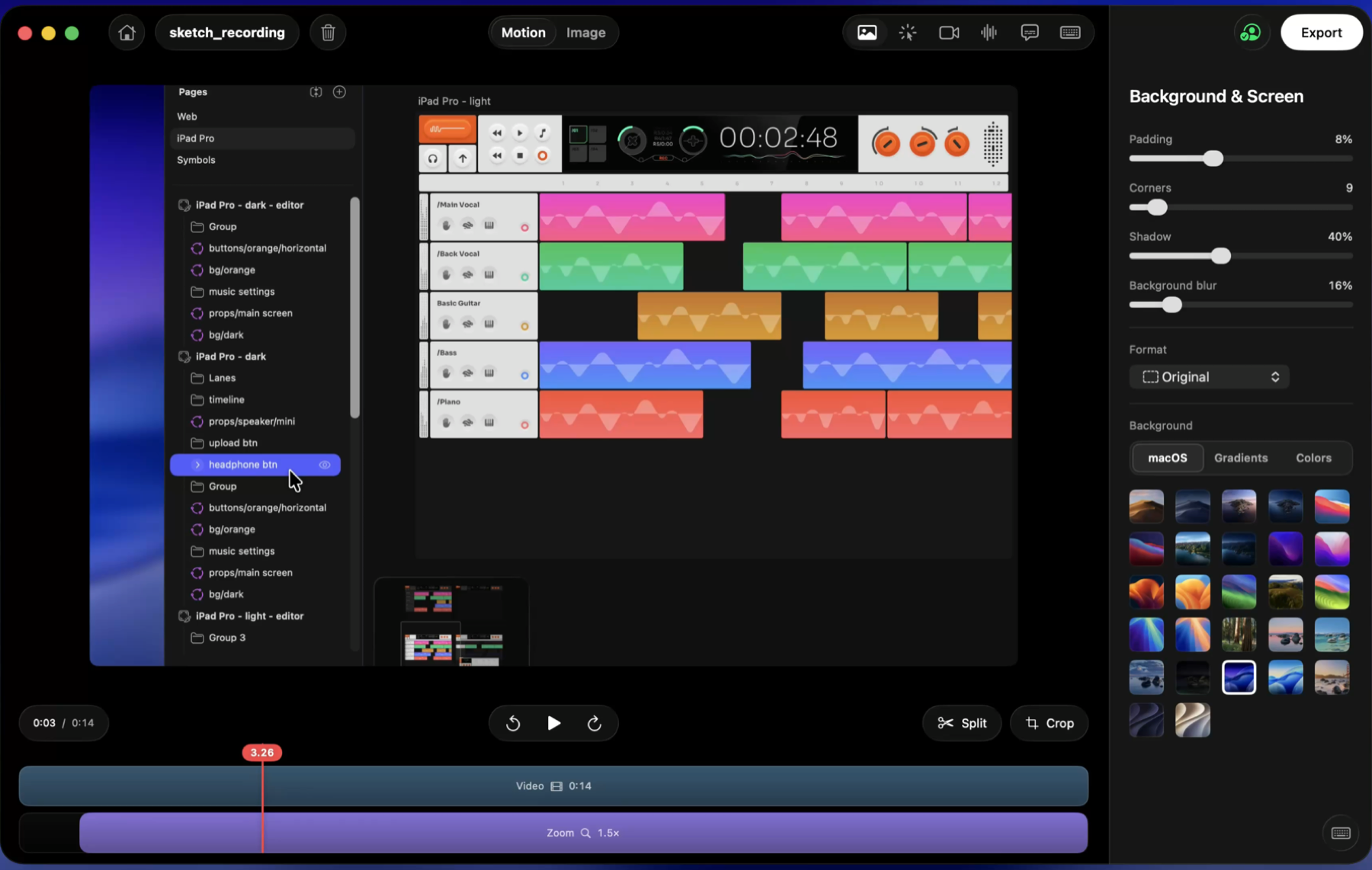The image size is (1372, 870).
Task: Select the macOS background tab
Action: pos(1167,458)
